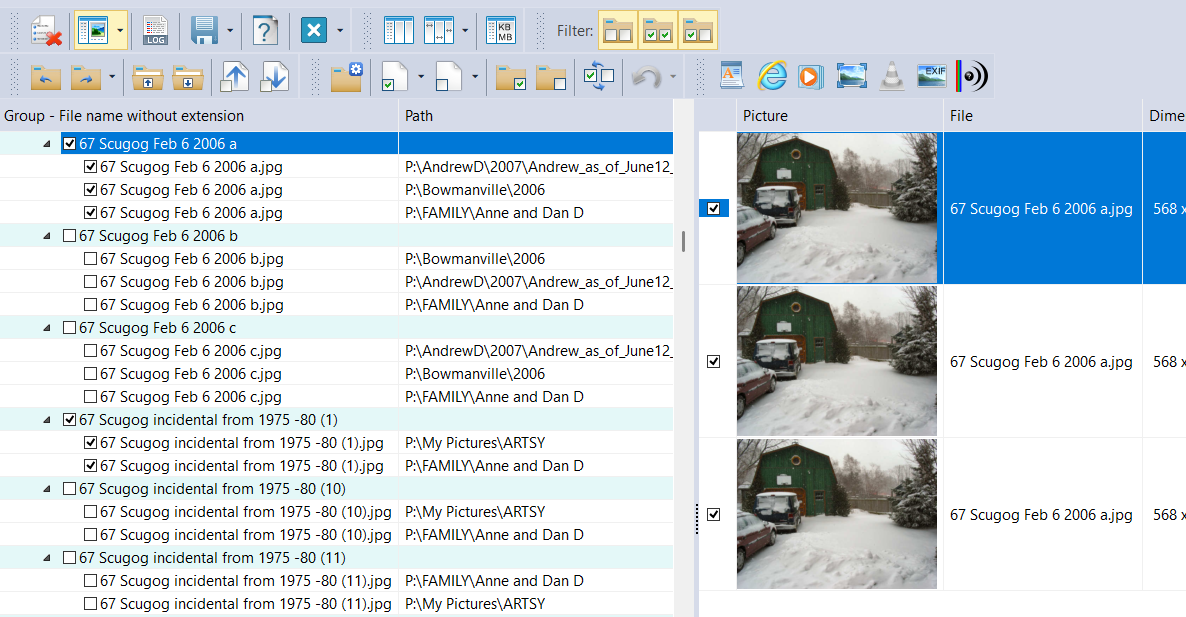Open with Internet Explorer icon
The image size is (1186, 617).
point(772,76)
